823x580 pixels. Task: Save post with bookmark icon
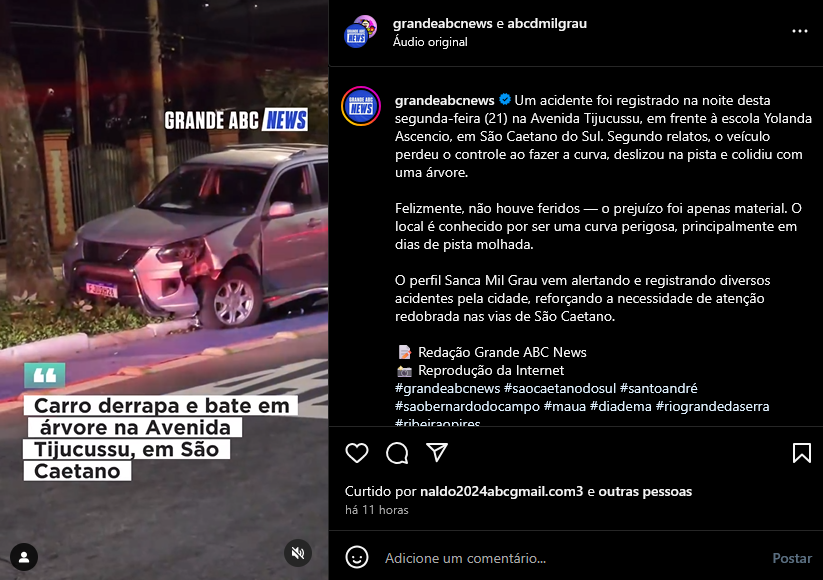(x=801, y=453)
